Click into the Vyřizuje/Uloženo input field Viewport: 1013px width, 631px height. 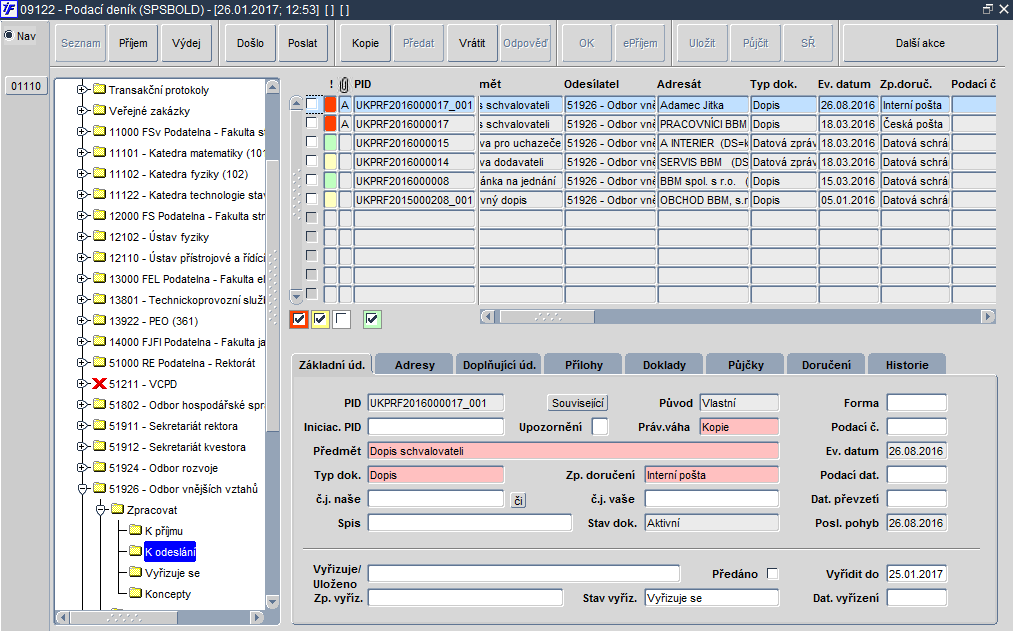[x=523, y=573]
